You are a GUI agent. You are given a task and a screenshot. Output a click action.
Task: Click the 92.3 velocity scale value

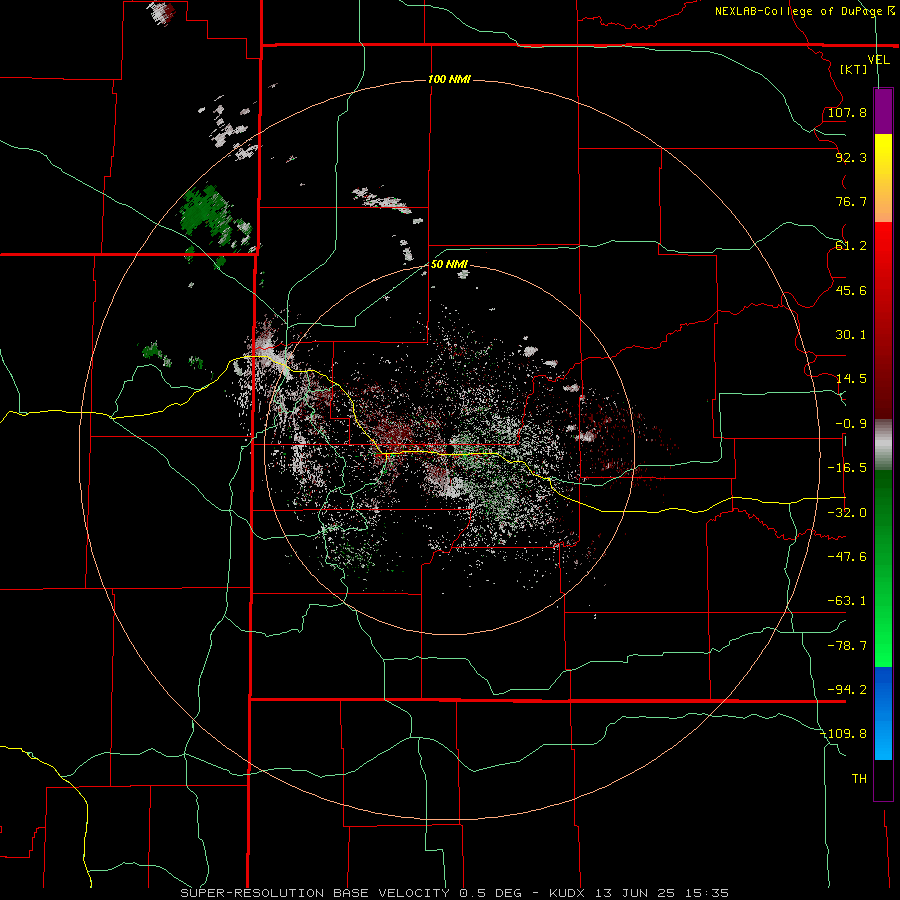(x=851, y=157)
